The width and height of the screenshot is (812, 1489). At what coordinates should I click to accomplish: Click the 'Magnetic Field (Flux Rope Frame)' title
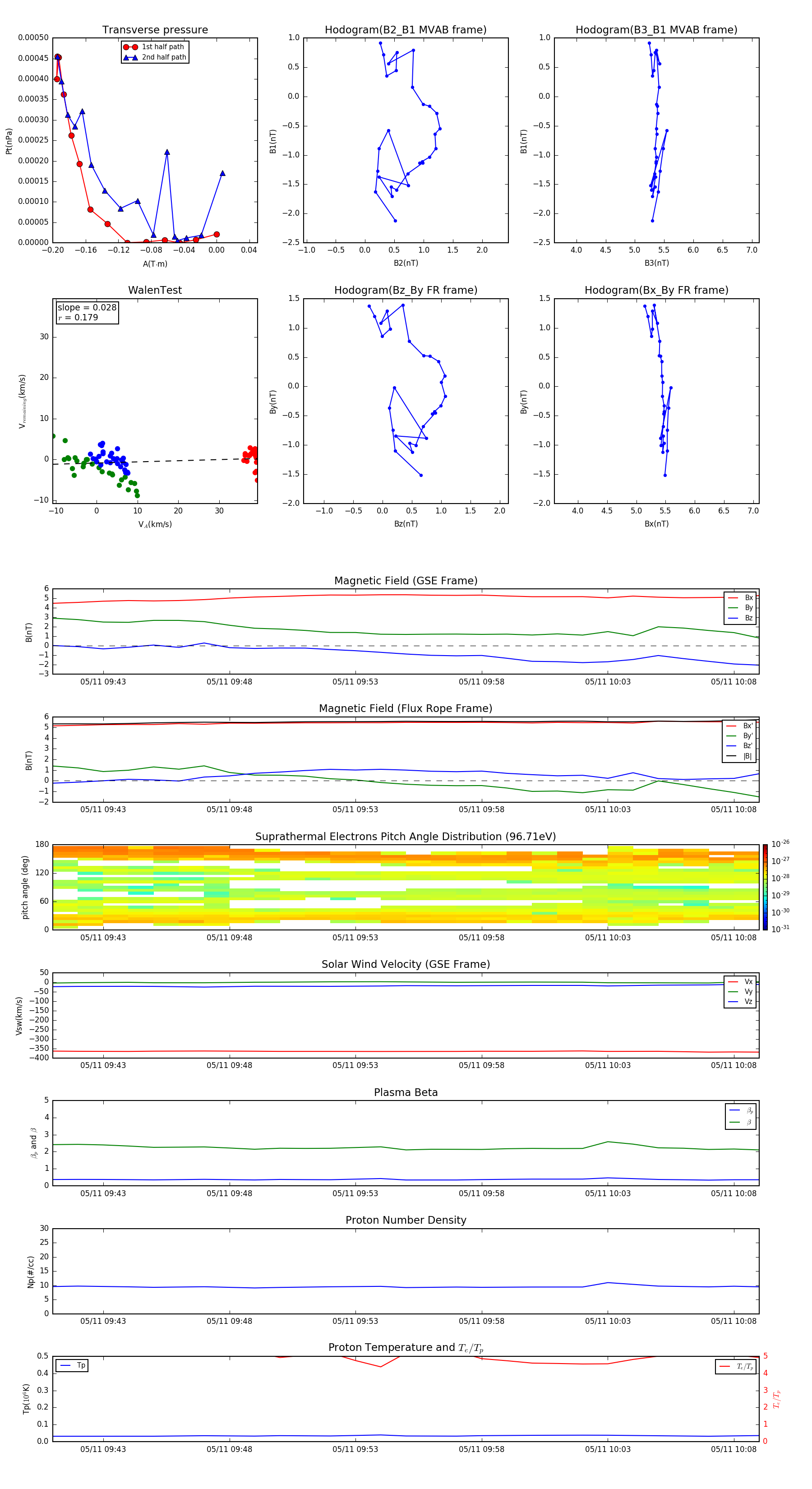point(406,709)
